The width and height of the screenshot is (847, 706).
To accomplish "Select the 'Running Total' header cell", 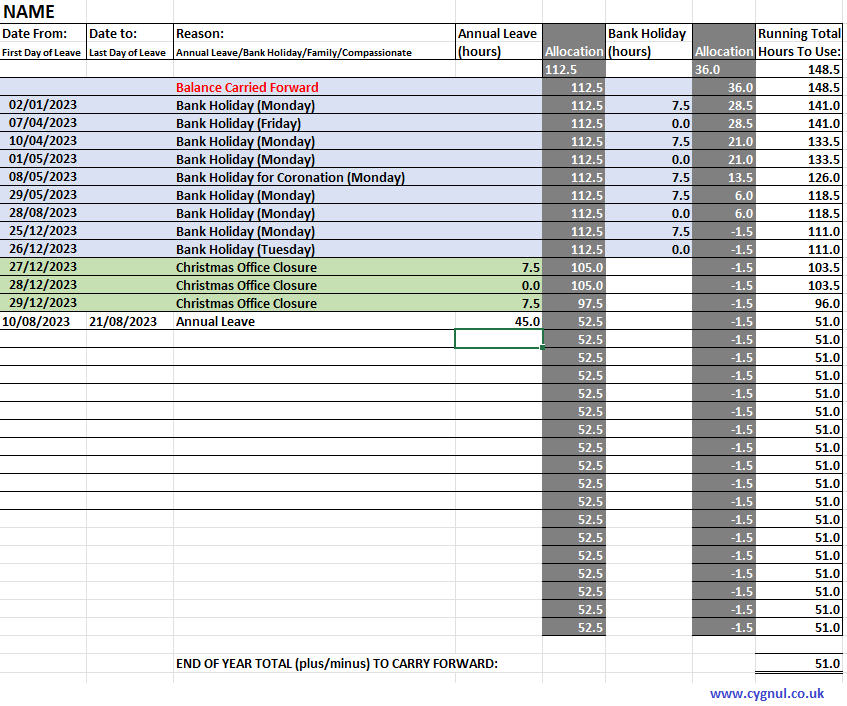I will (799, 34).
